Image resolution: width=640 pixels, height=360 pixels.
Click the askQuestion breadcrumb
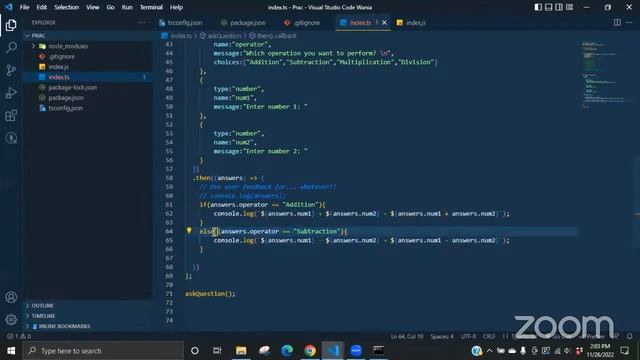pos(220,36)
